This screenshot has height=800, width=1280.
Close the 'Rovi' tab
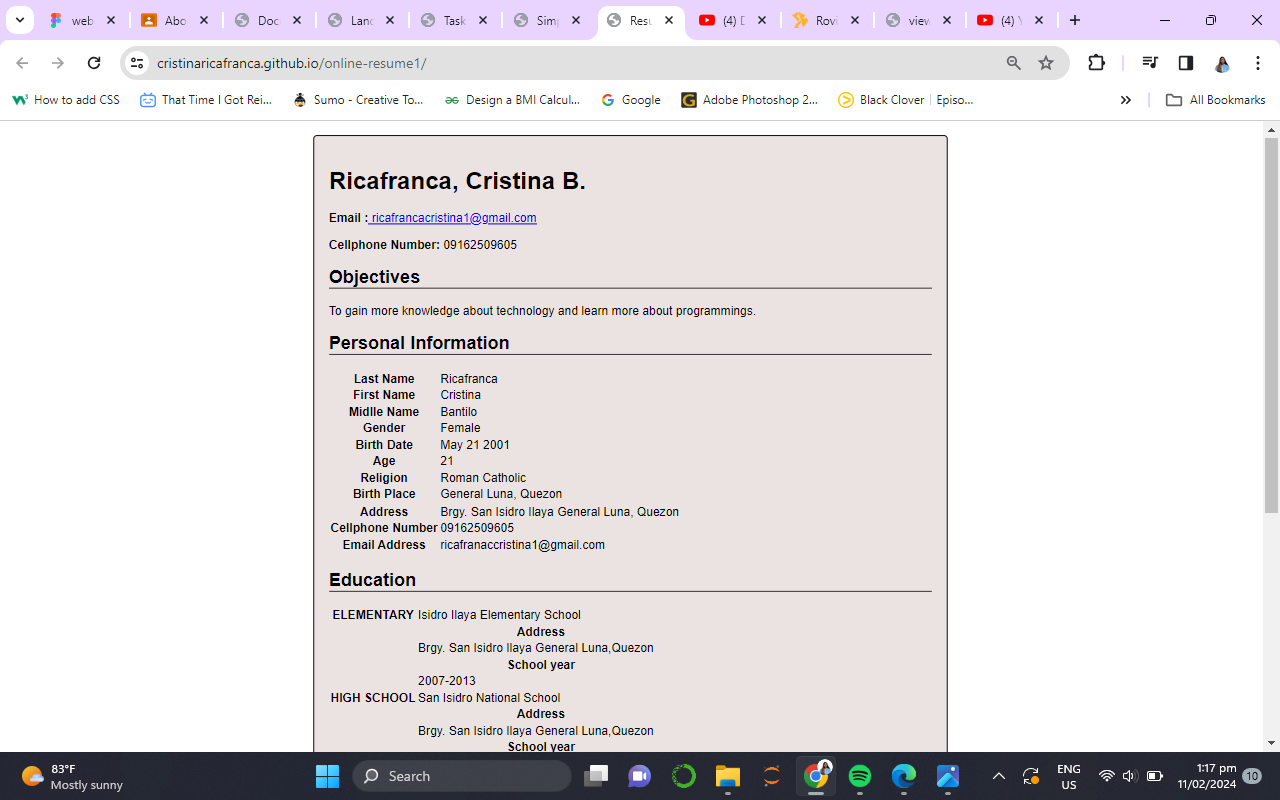point(855,20)
